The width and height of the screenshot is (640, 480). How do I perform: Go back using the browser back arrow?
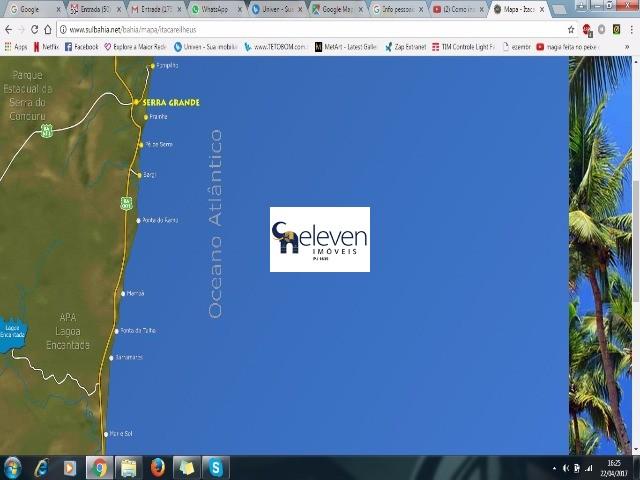(x=7, y=30)
